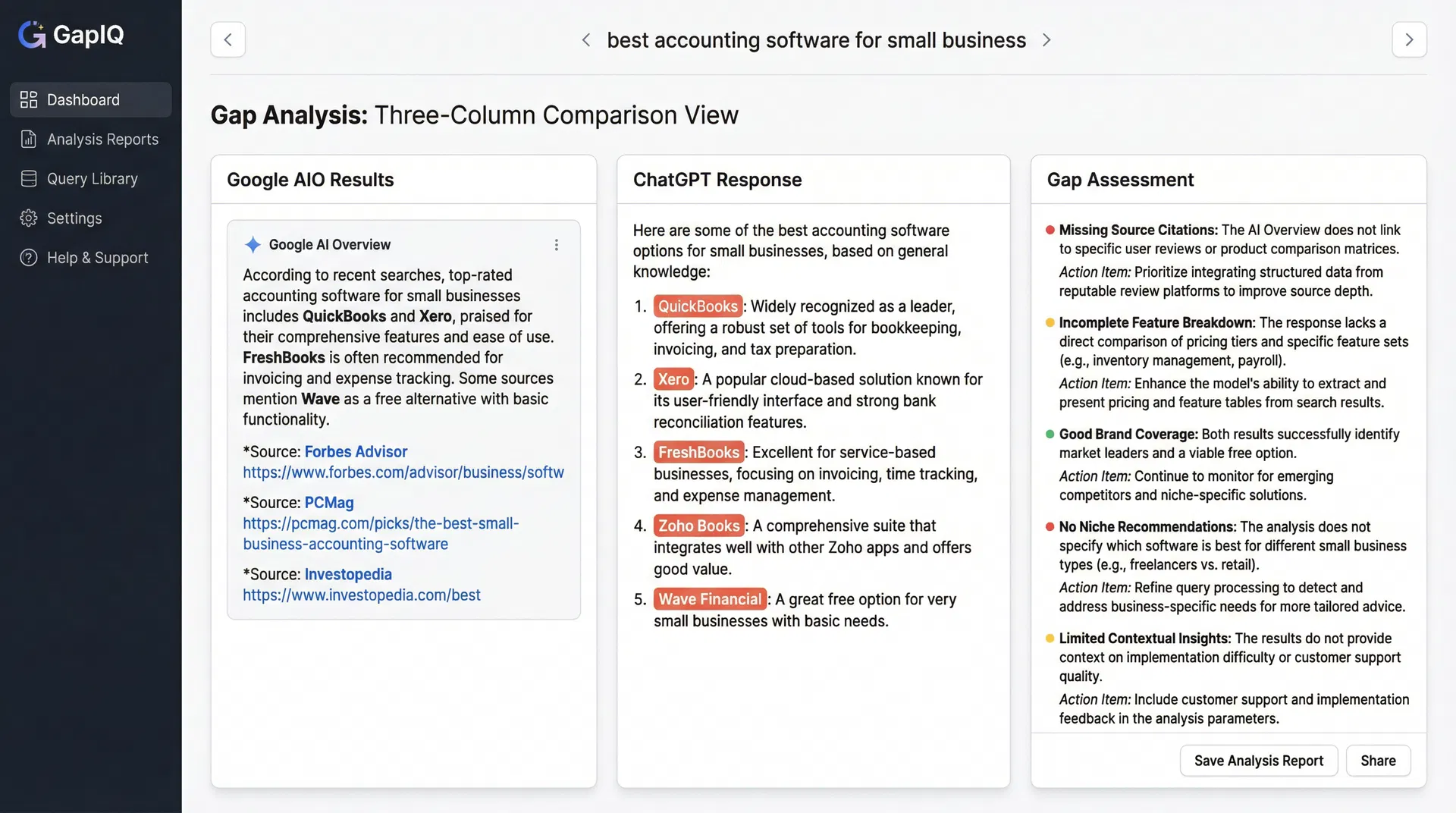Viewport: 1456px width, 813px height.
Task: Click the Query Library database icon
Action: pos(29,178)
